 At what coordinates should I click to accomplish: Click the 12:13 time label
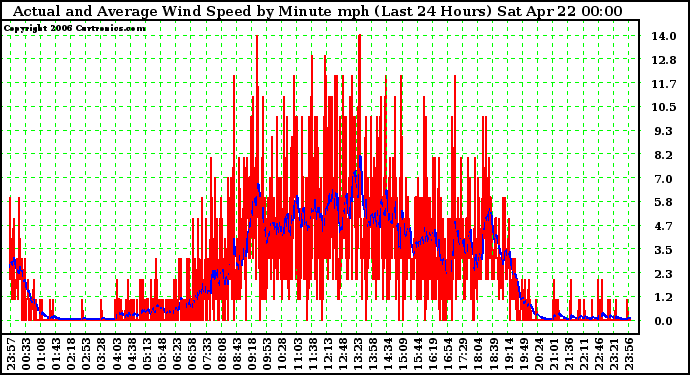327,353
